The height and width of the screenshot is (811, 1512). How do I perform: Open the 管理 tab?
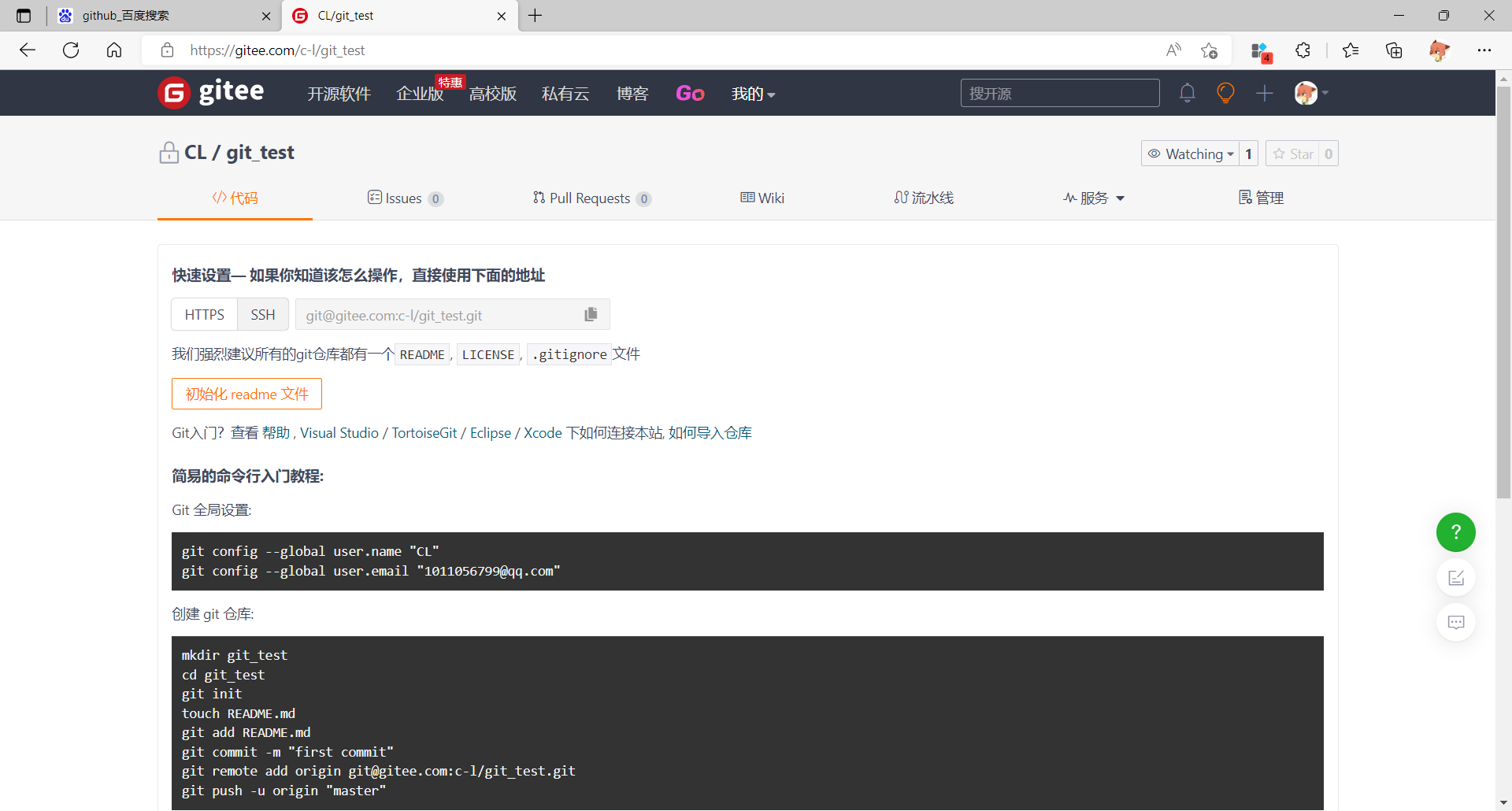[1261, 198]
